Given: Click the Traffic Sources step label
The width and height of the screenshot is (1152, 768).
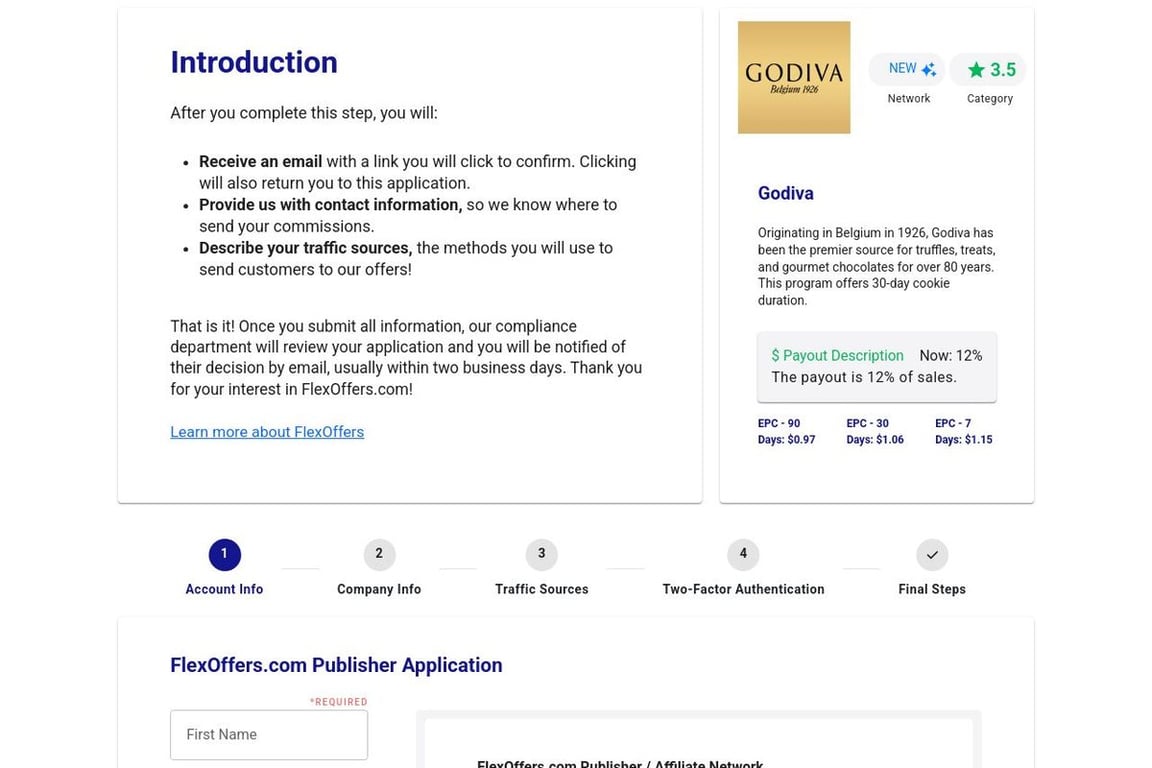Looking at the screenshot, I should (541, 589).
